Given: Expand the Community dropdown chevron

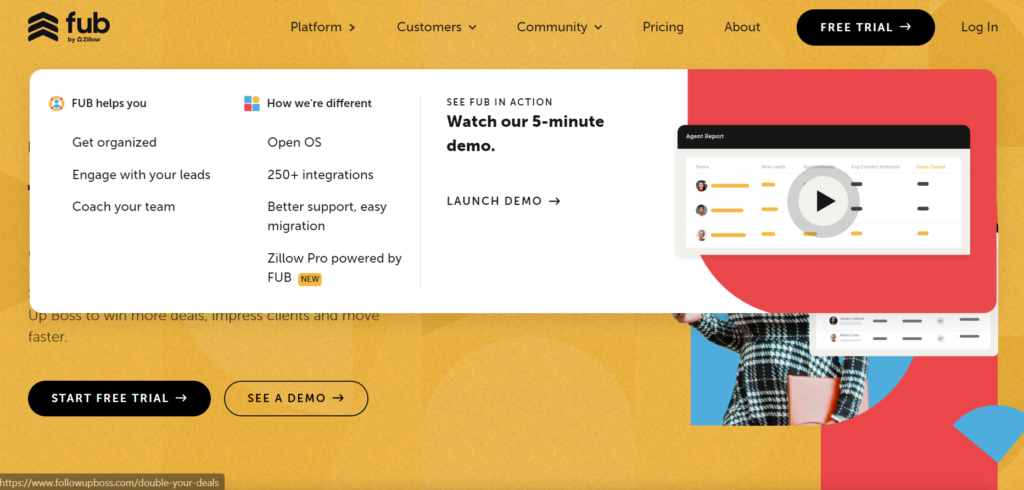Looking at the screenshot, I should pos(598,27).
